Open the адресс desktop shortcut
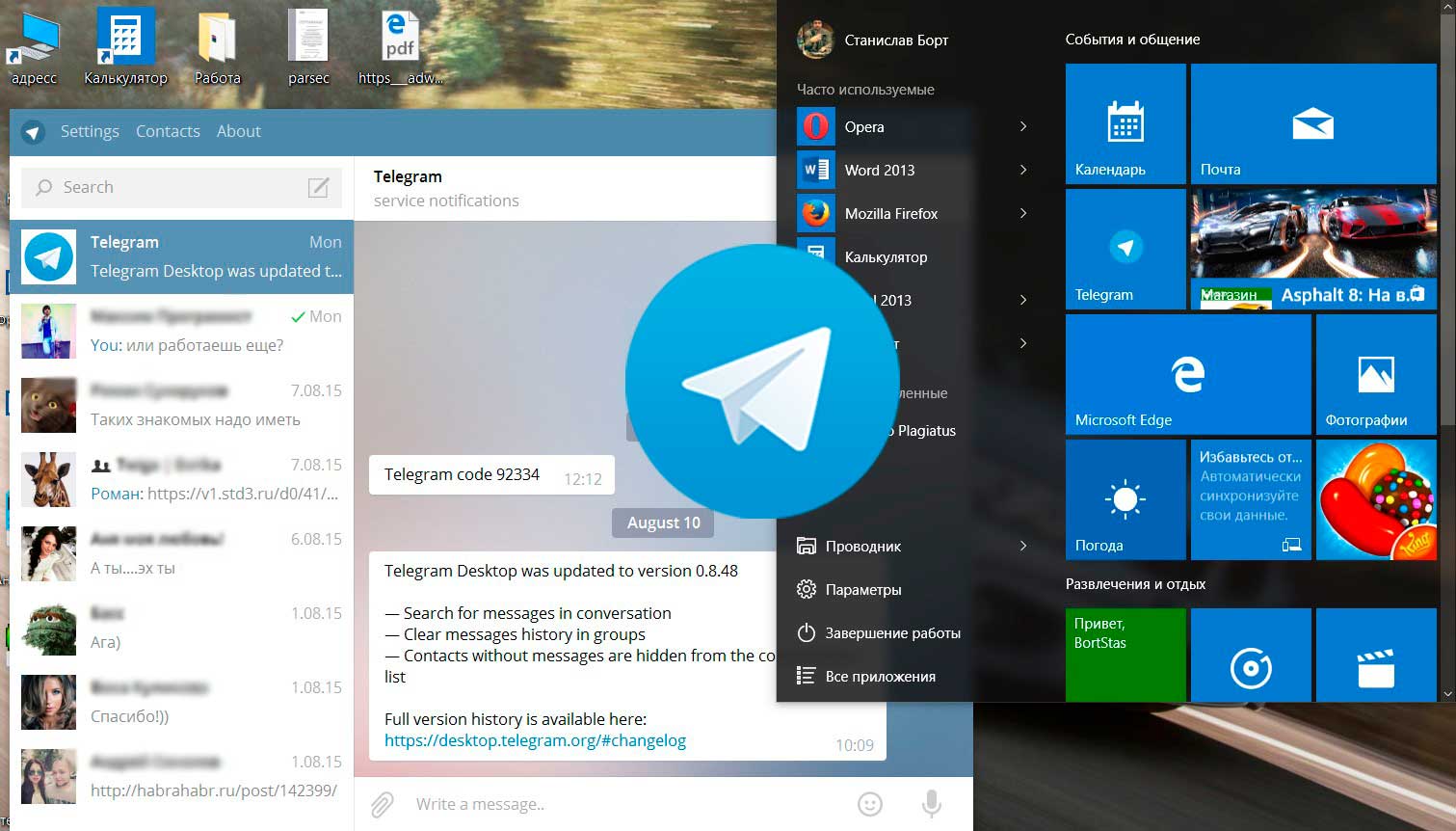The image size is (1456, 831). 34,46
